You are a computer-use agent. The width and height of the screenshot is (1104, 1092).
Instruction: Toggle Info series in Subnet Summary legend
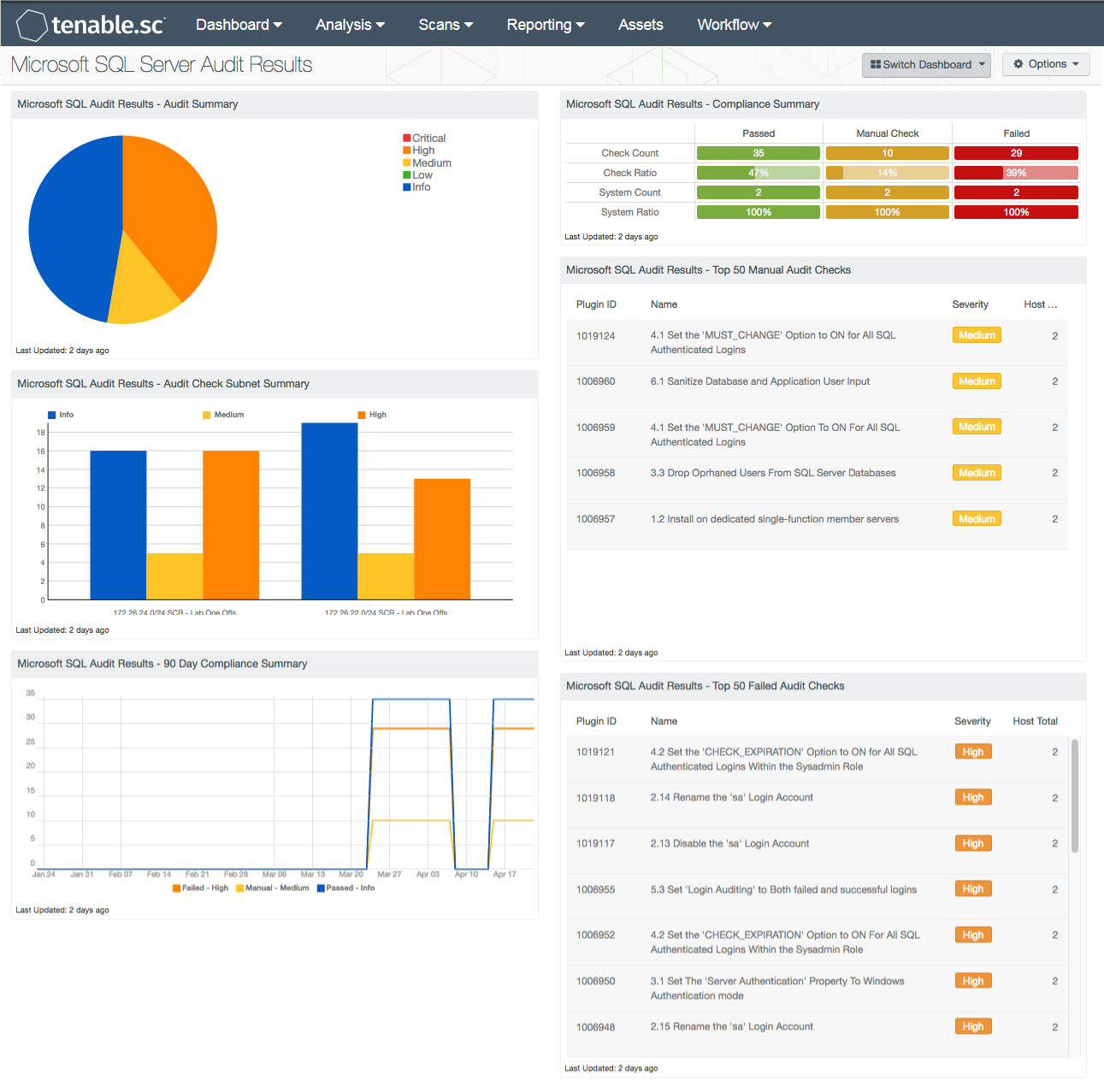click(x=61, y=415)
